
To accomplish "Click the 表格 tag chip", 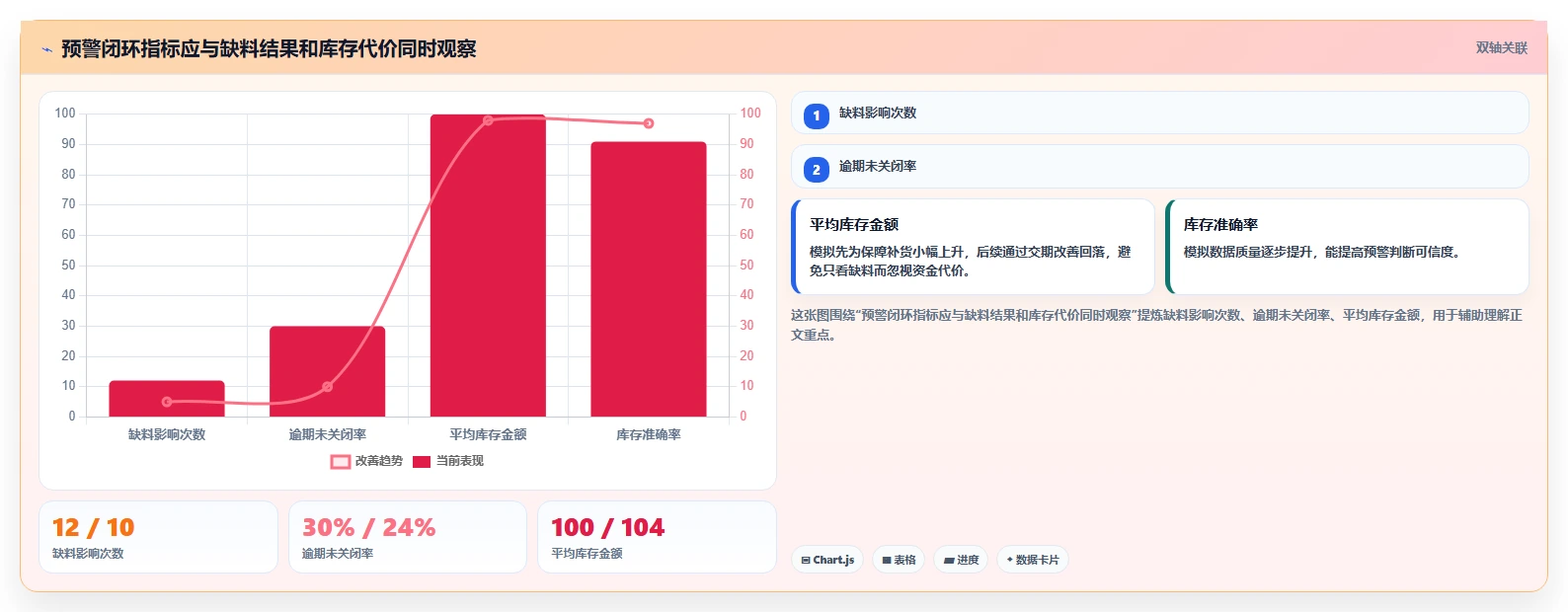I will tap(899, 560).
